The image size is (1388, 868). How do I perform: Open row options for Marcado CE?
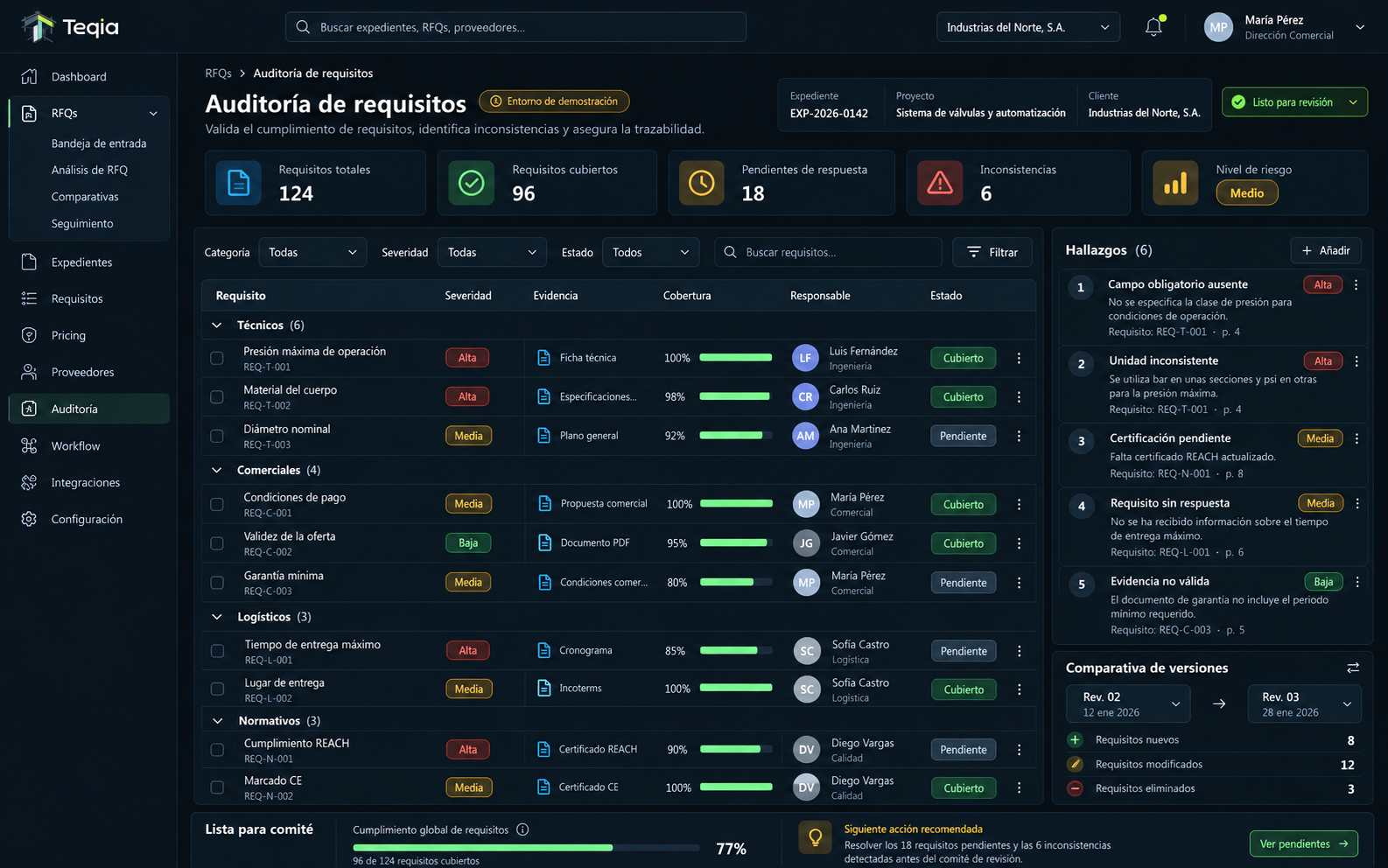pos(1019,787)
